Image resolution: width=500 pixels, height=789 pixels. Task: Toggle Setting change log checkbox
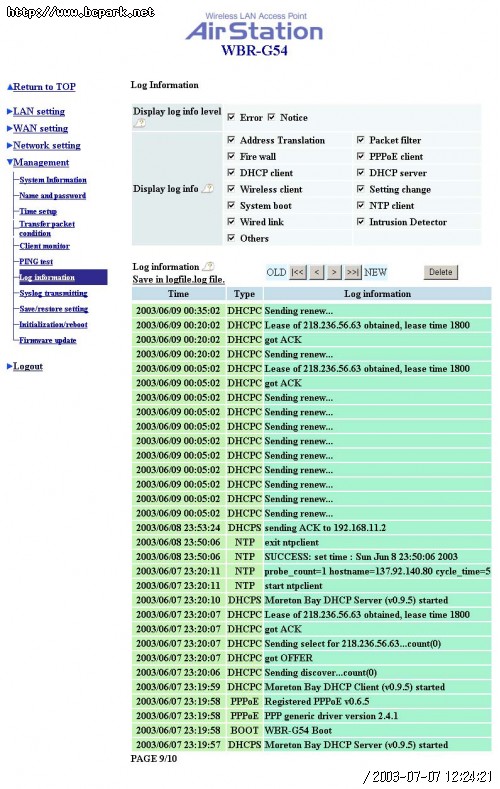pos(360,189)
